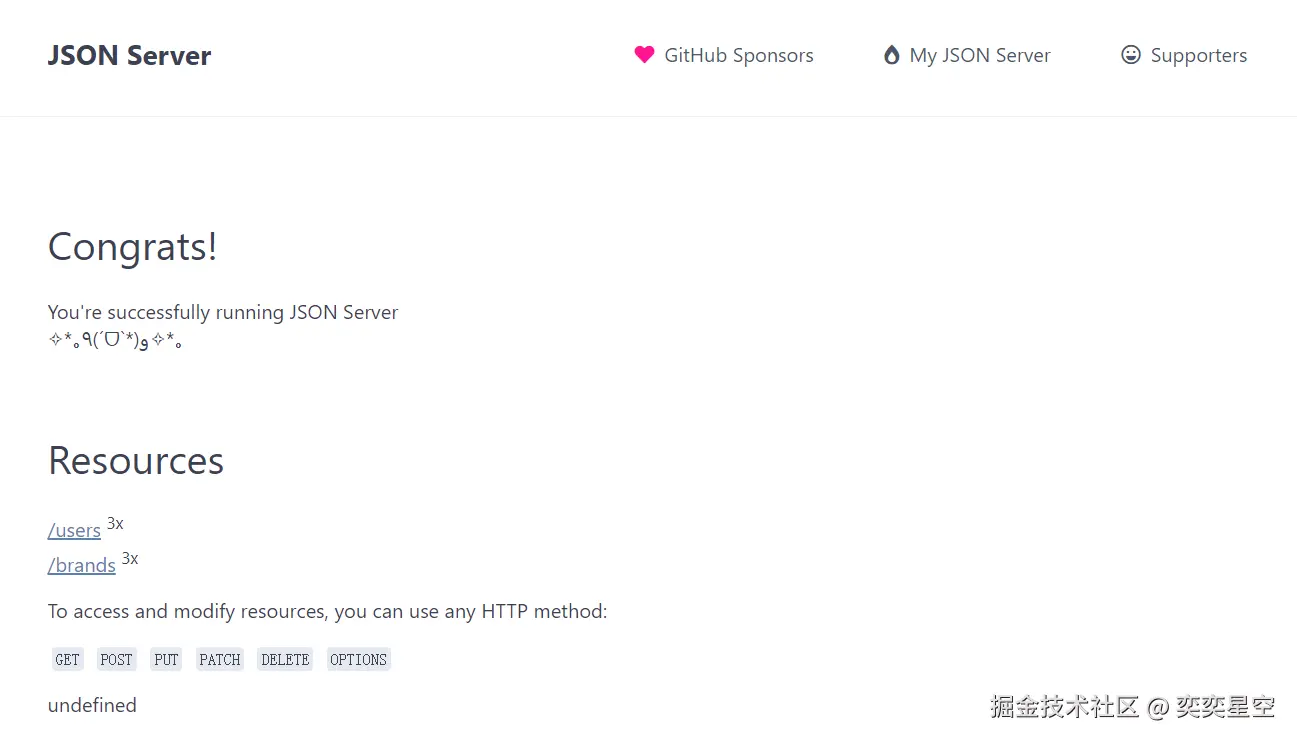Open the /brands resource link
The image size is (1297, 742).
(82, 566)
